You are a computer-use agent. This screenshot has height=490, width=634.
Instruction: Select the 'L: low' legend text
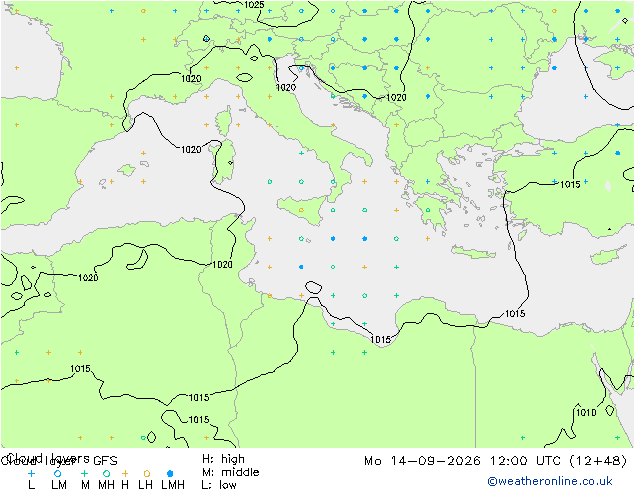click(219, 484)
